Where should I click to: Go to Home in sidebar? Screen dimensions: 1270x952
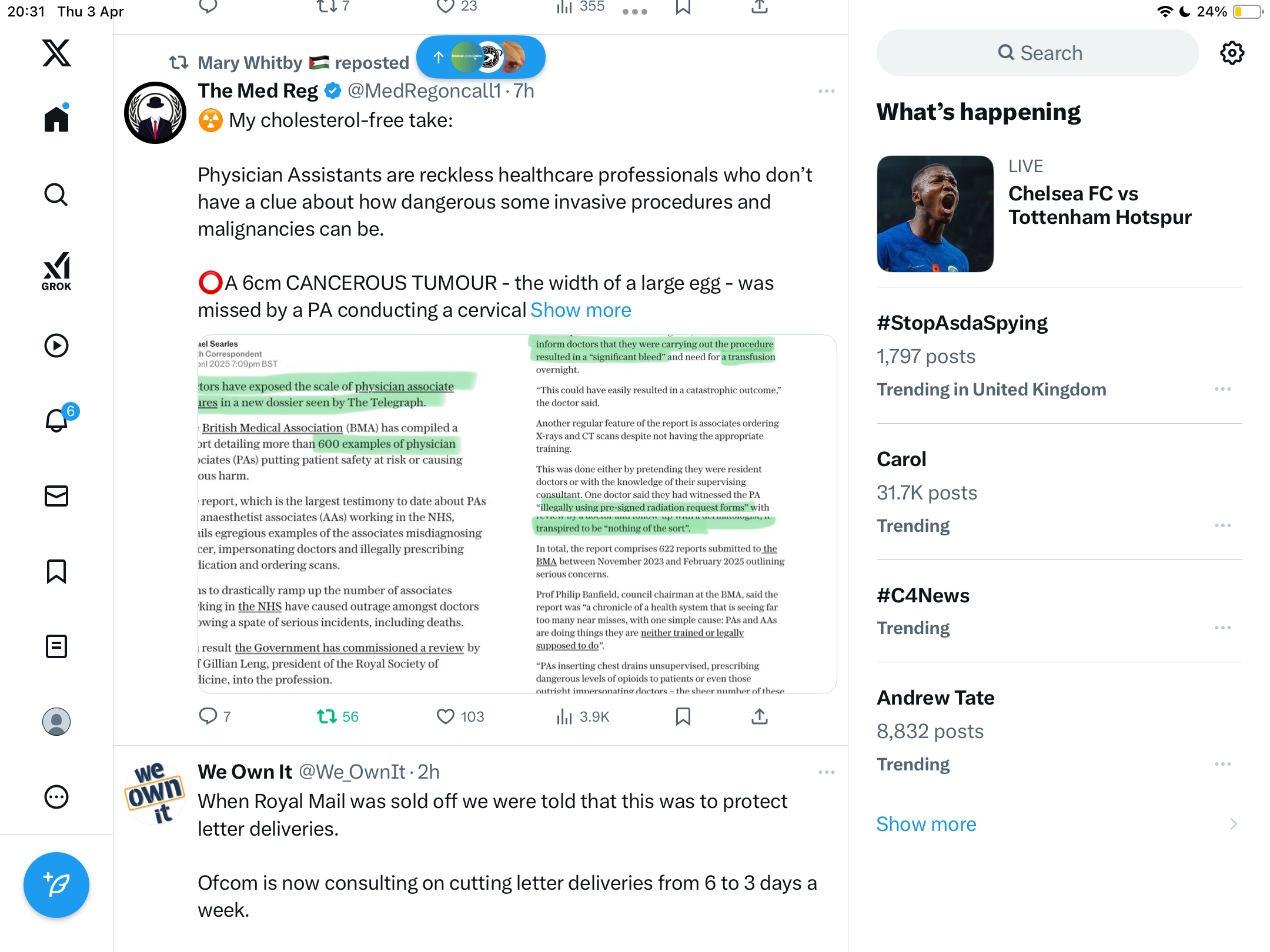pos(56,118)
